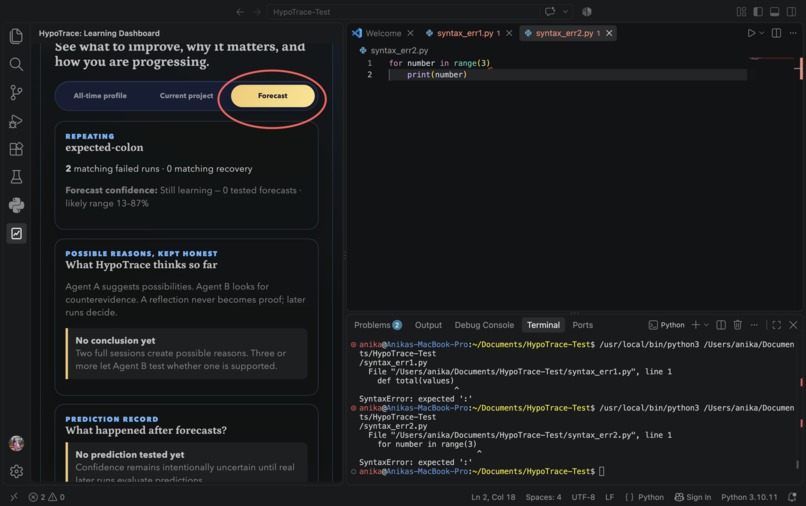Click the color theme circle icon in title bar
This screenshot has height=506, width=806.
coord(587,11)
